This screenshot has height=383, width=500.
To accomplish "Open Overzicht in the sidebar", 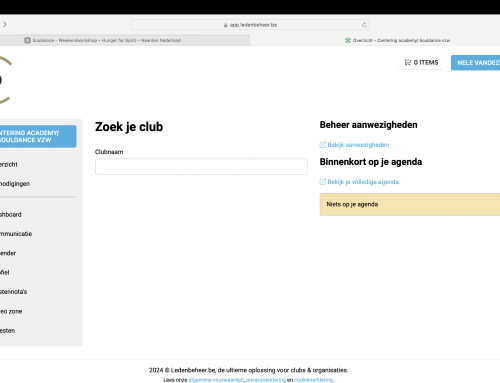I will coord(9,164).
